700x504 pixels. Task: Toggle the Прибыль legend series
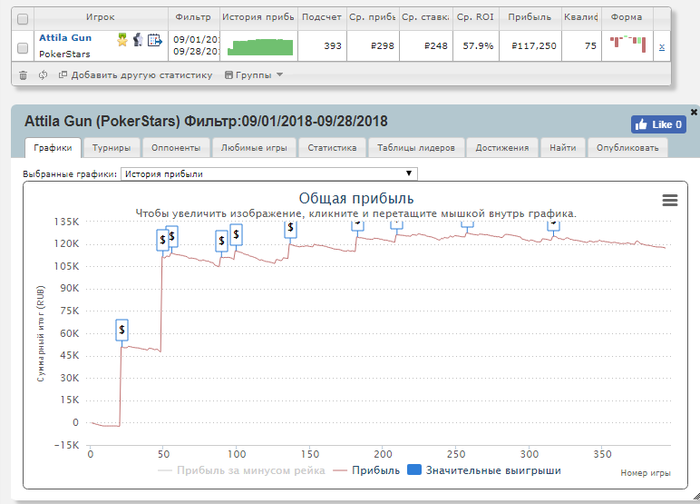pyautogui.click(x=367, y=471)
